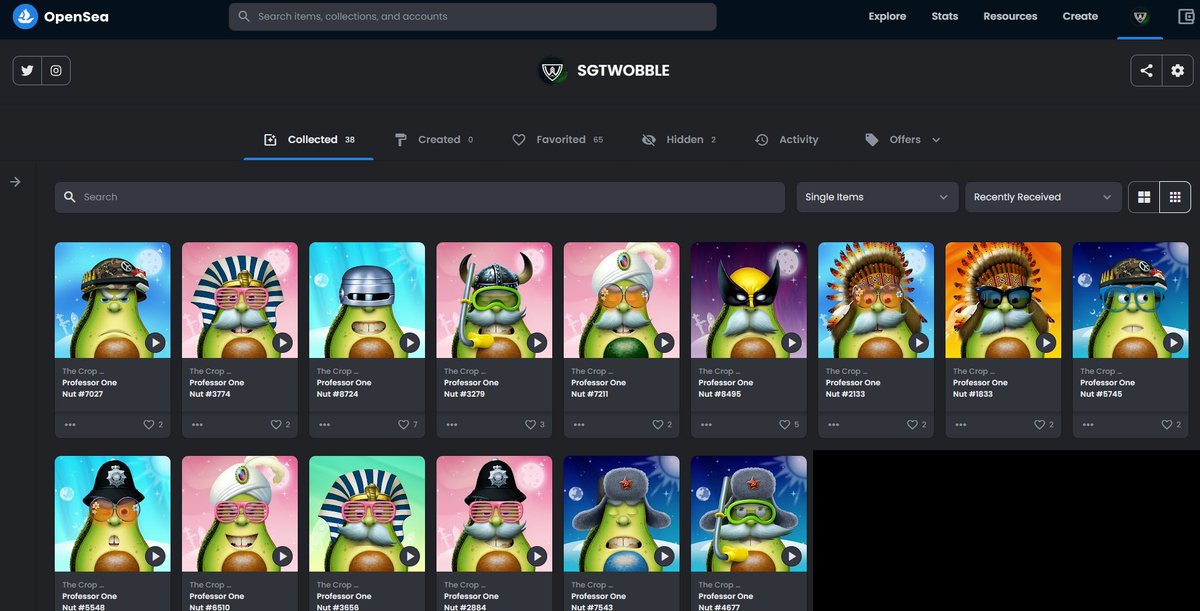The image size is (1200, 611).
Task: Open the Stats menu
Action: point(945,17)
